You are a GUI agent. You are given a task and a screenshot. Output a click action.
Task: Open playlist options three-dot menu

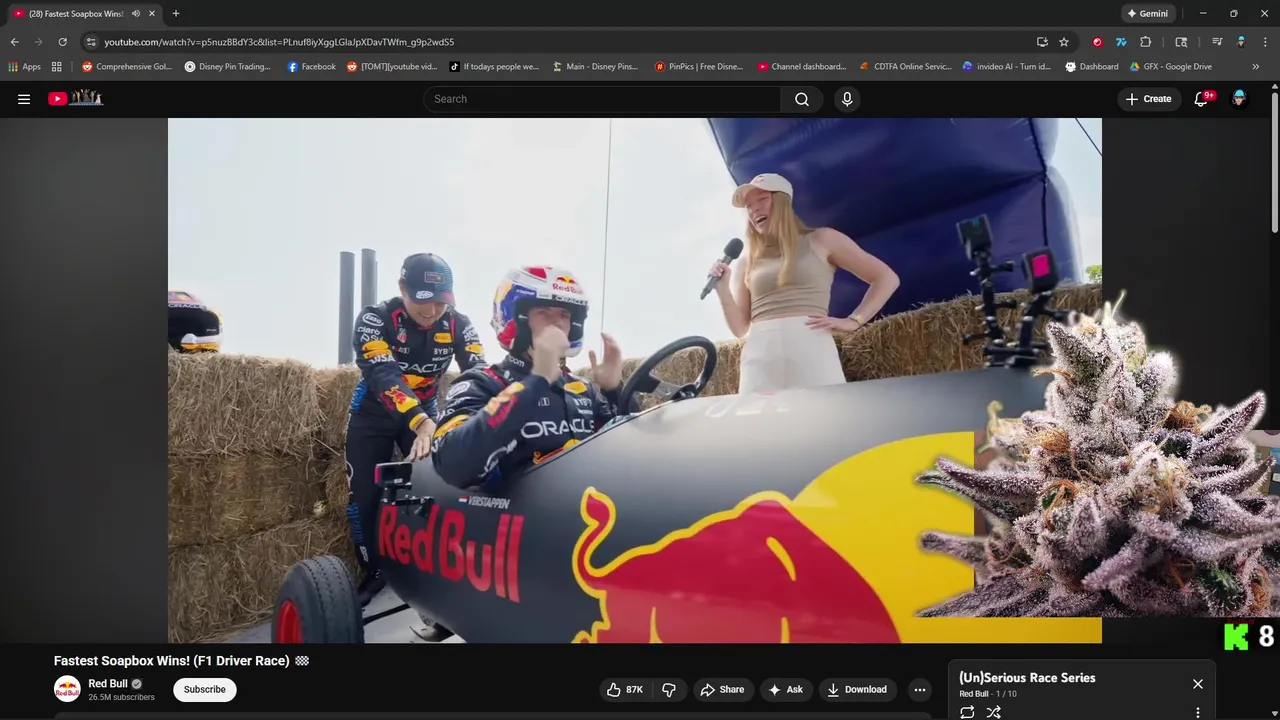[x=1198, y=713]
